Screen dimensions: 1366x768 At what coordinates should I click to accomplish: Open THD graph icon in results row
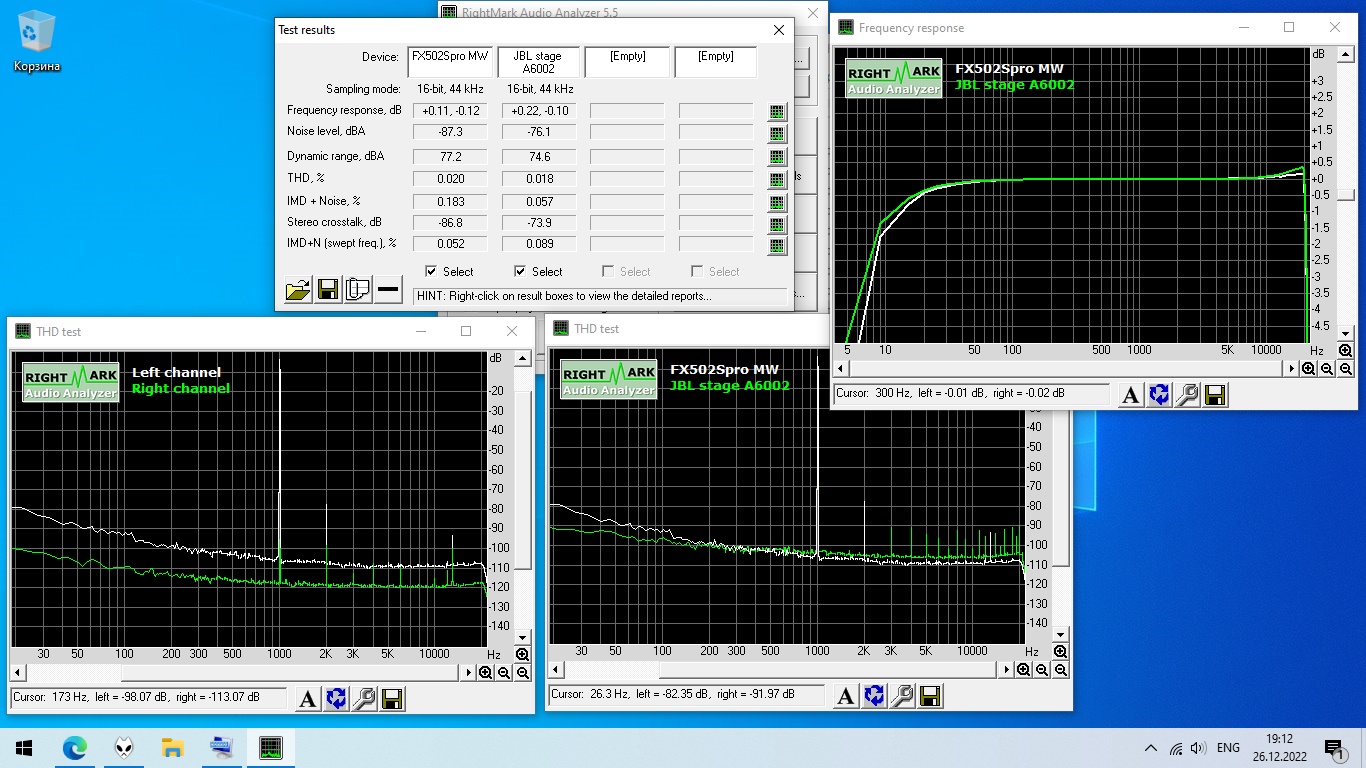pyautogui.click(x=776, y=180)
